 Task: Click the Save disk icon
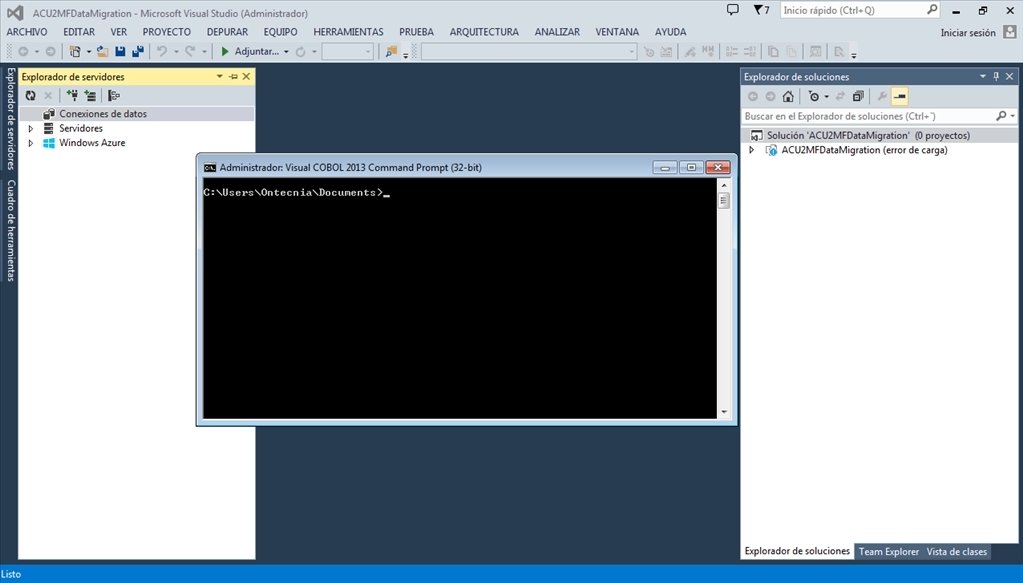[x=120, y=52]
